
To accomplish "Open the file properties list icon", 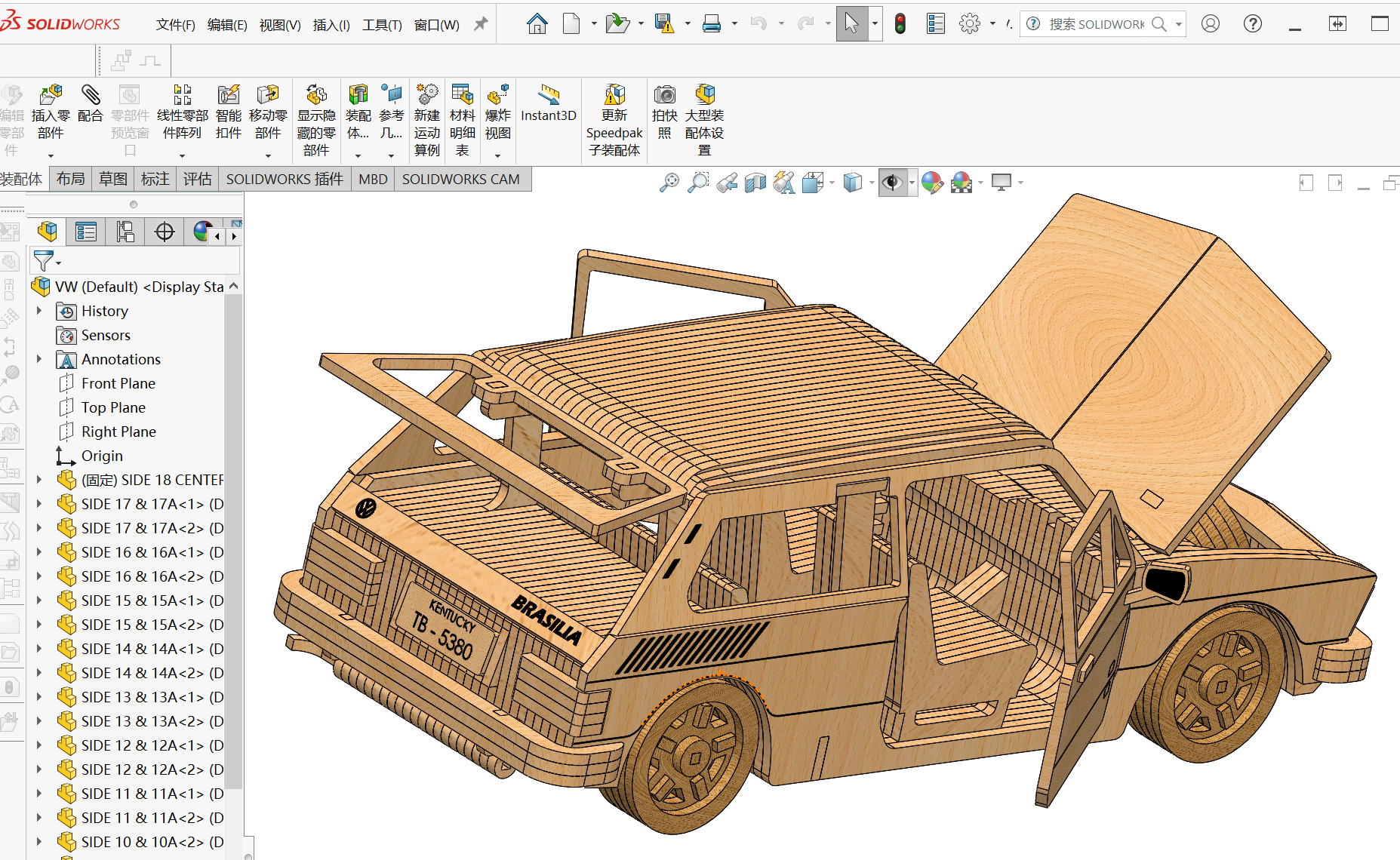I will click(936, 24).
